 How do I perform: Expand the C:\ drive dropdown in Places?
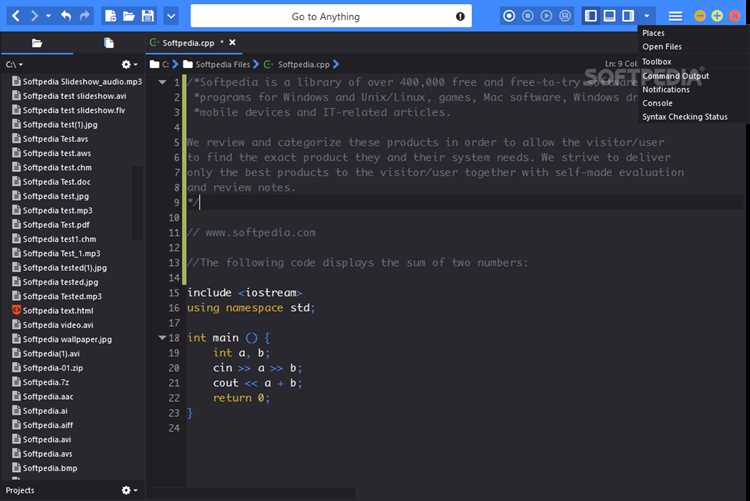pos(14,64)
